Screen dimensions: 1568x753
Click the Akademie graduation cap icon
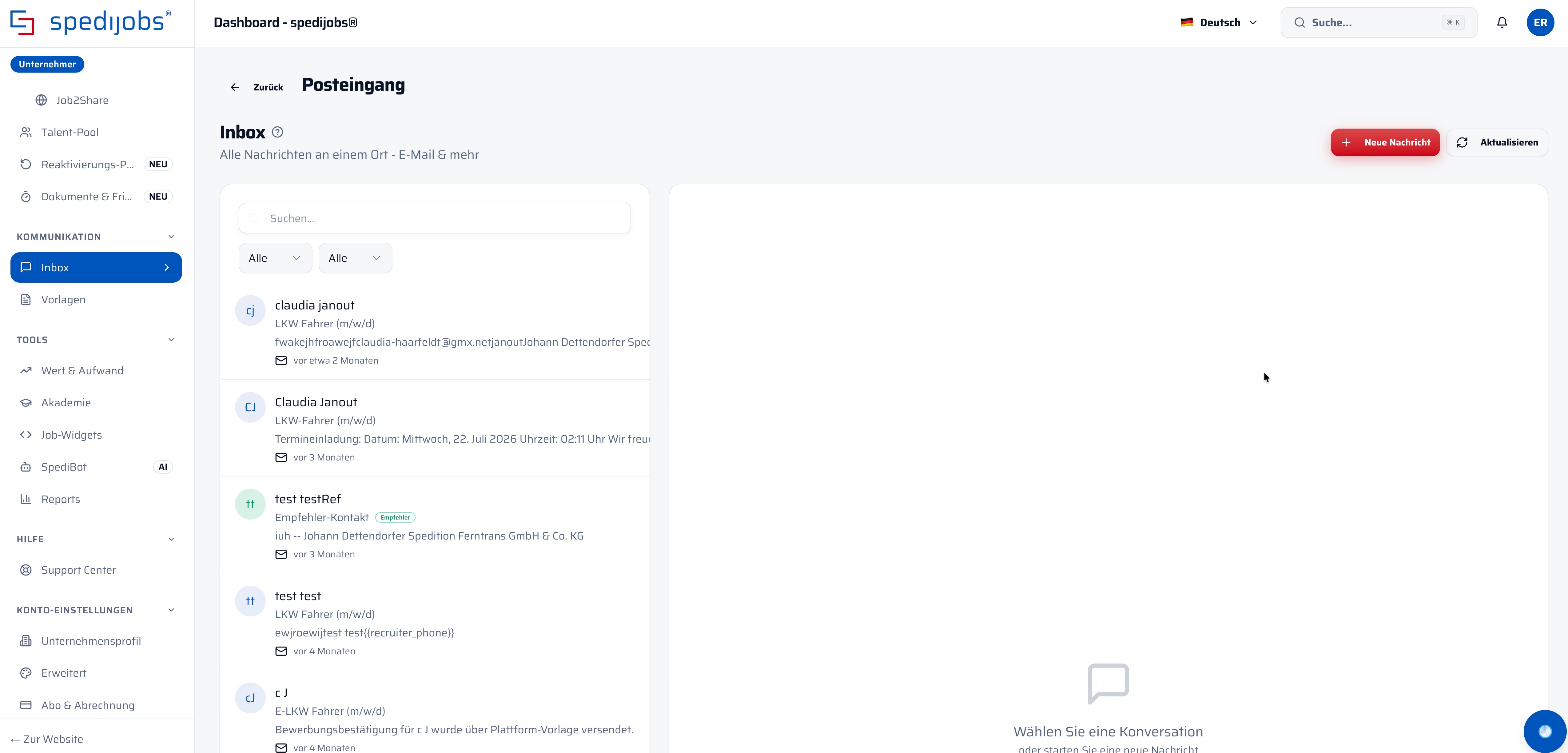coord(26,403)
